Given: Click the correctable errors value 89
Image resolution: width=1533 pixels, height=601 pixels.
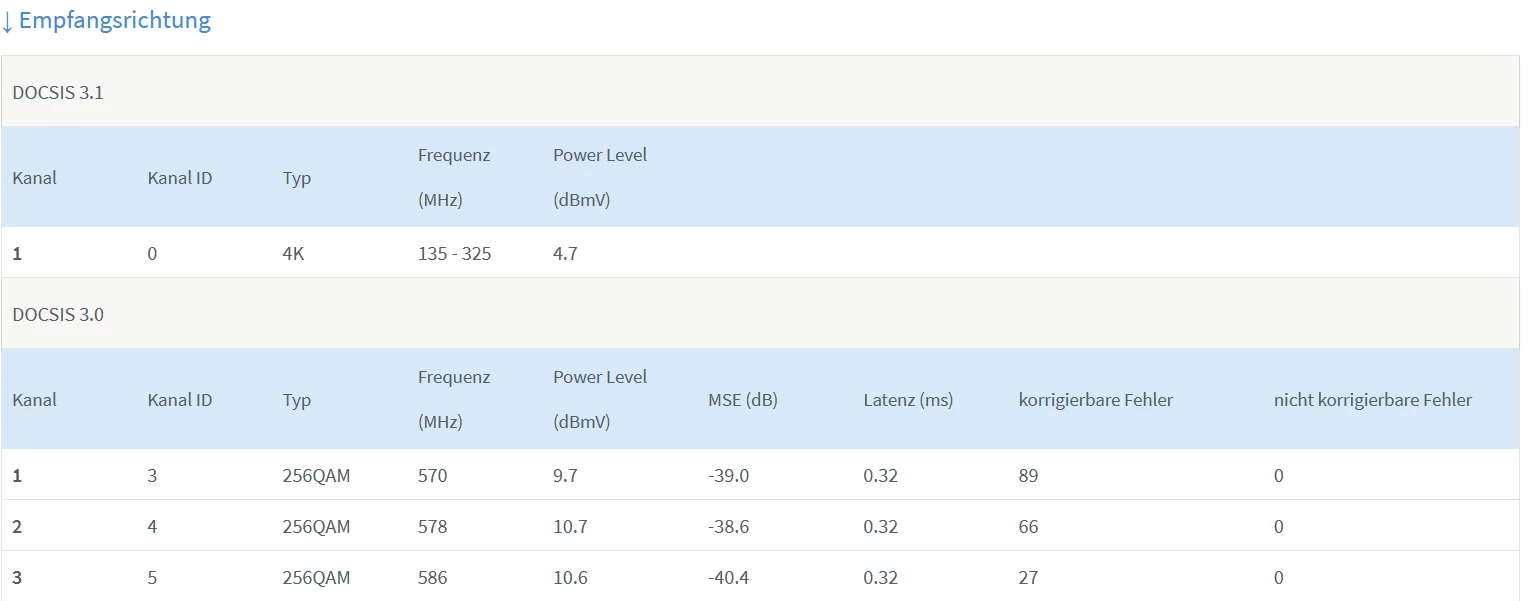Looking at the screenshot, I should (1028, 476).
